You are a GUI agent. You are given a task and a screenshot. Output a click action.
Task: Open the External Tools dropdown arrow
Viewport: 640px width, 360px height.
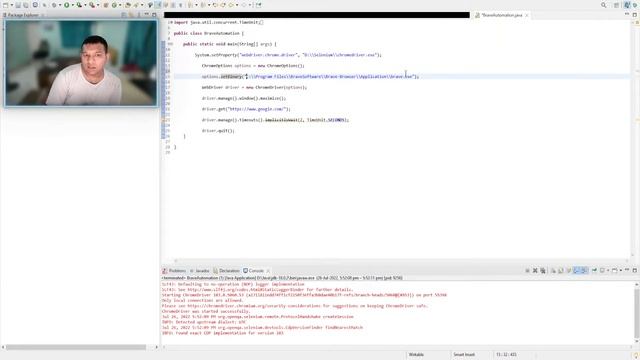(x=98, y=5)
